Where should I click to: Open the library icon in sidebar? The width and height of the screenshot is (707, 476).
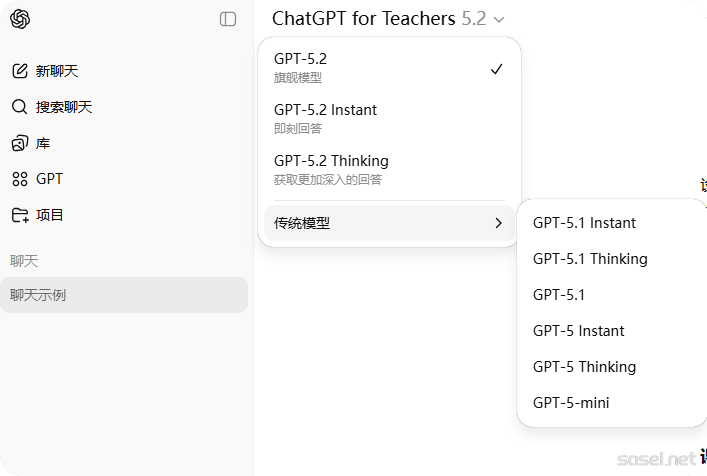tap(20, 143)
